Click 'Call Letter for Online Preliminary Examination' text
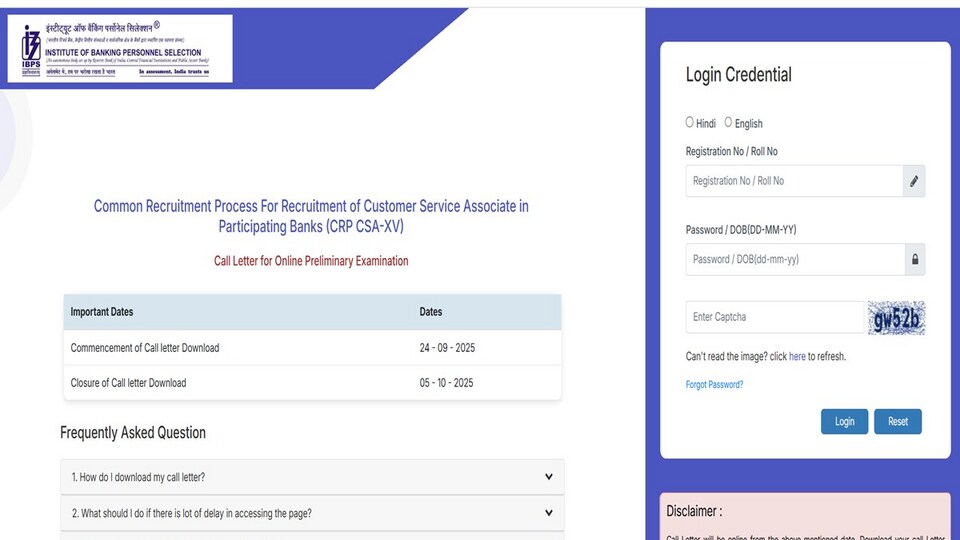The width and height of the screenshot is (960, 540). click(x=311, y=261)
